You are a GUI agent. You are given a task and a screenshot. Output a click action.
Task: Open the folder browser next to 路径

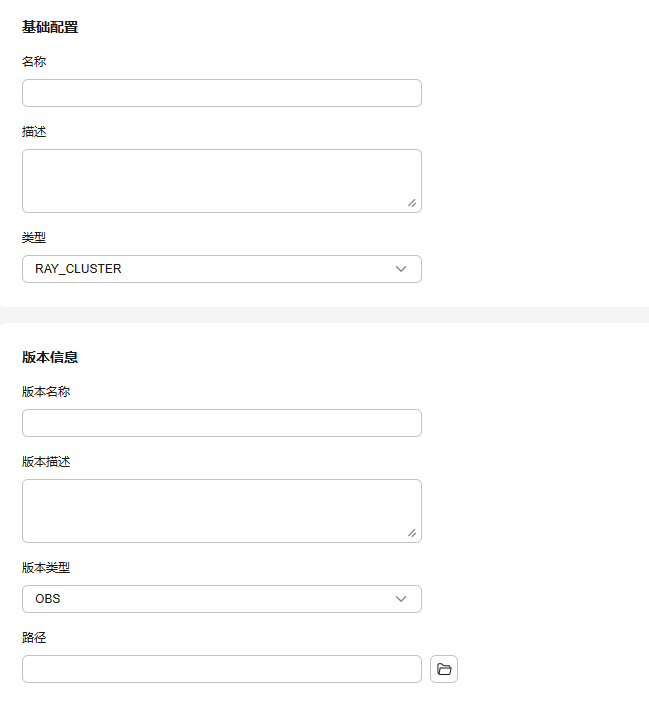point(443,669)
